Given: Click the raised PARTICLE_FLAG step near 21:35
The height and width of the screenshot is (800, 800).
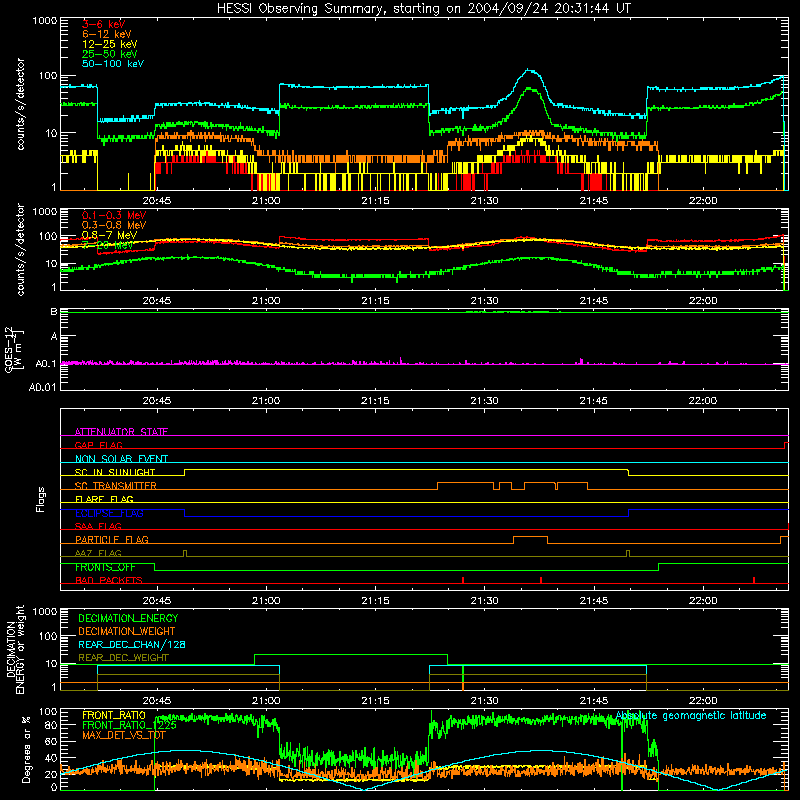Looking at the screenshot, I should point(530,537).
